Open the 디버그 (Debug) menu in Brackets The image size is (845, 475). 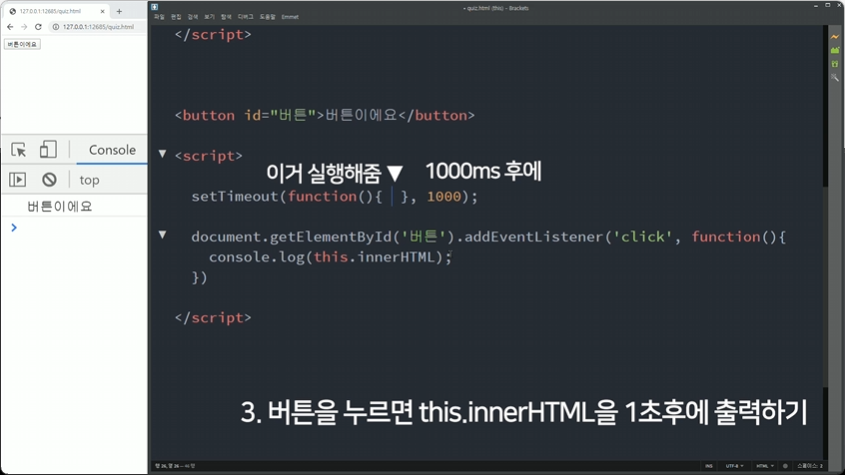click(246, 17)
